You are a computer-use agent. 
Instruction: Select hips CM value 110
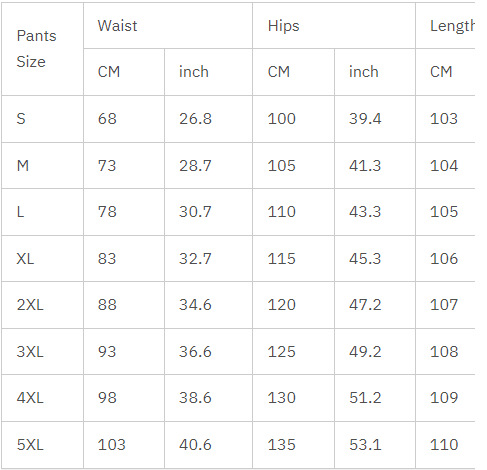[282, 212]
